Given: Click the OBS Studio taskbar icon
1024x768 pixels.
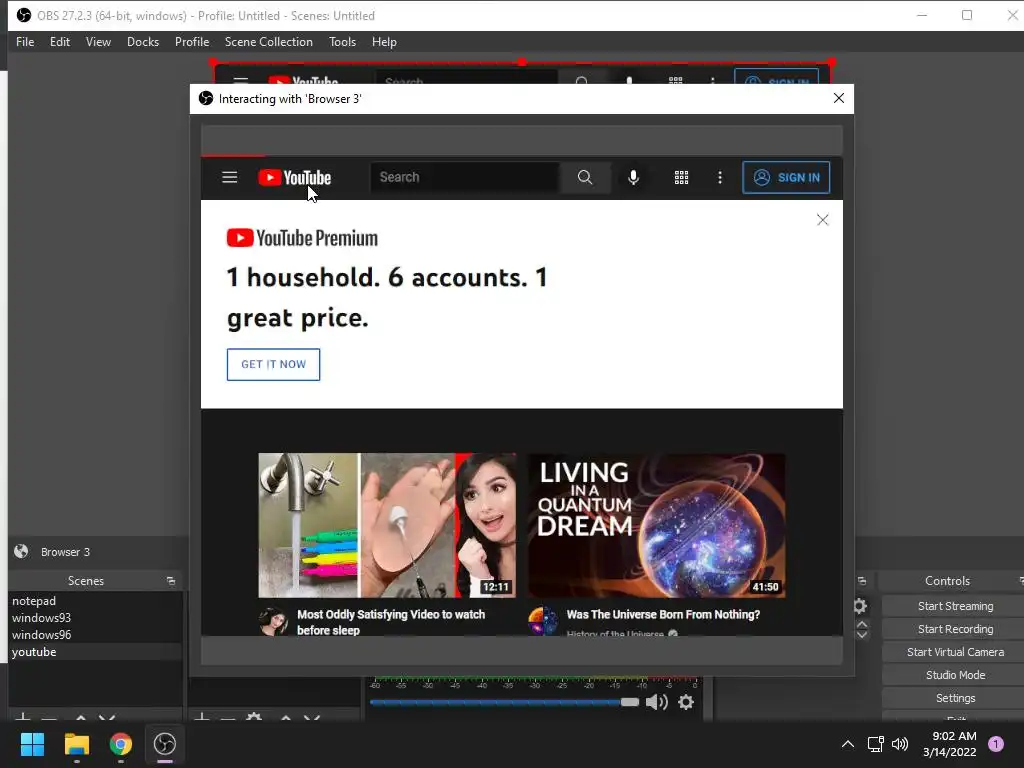Looking at the screenshot, I should tap(165, 744).
